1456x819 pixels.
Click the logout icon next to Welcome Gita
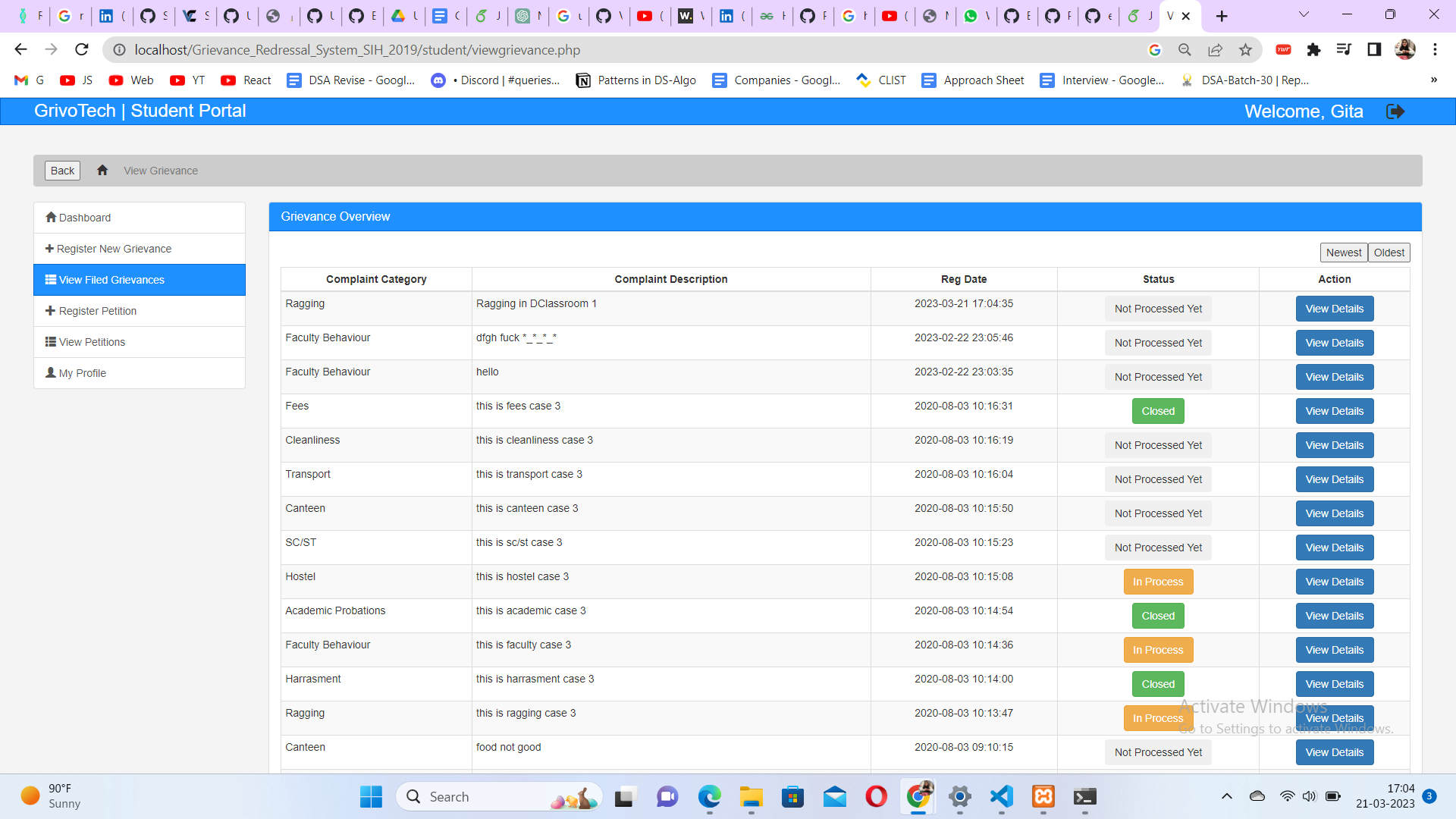click(x=1396, y=111)
